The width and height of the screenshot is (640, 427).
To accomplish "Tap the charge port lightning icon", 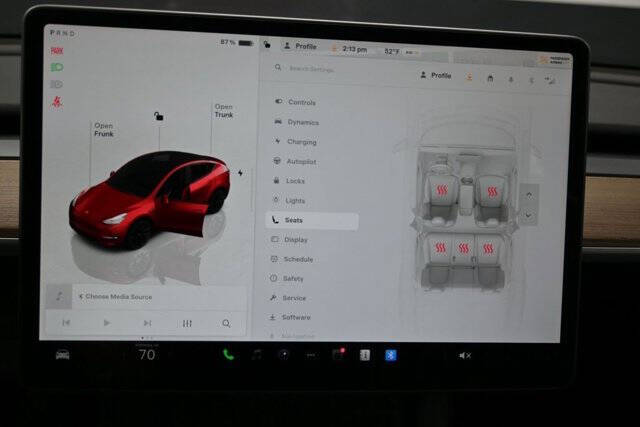I will click(x=240, y=173).
